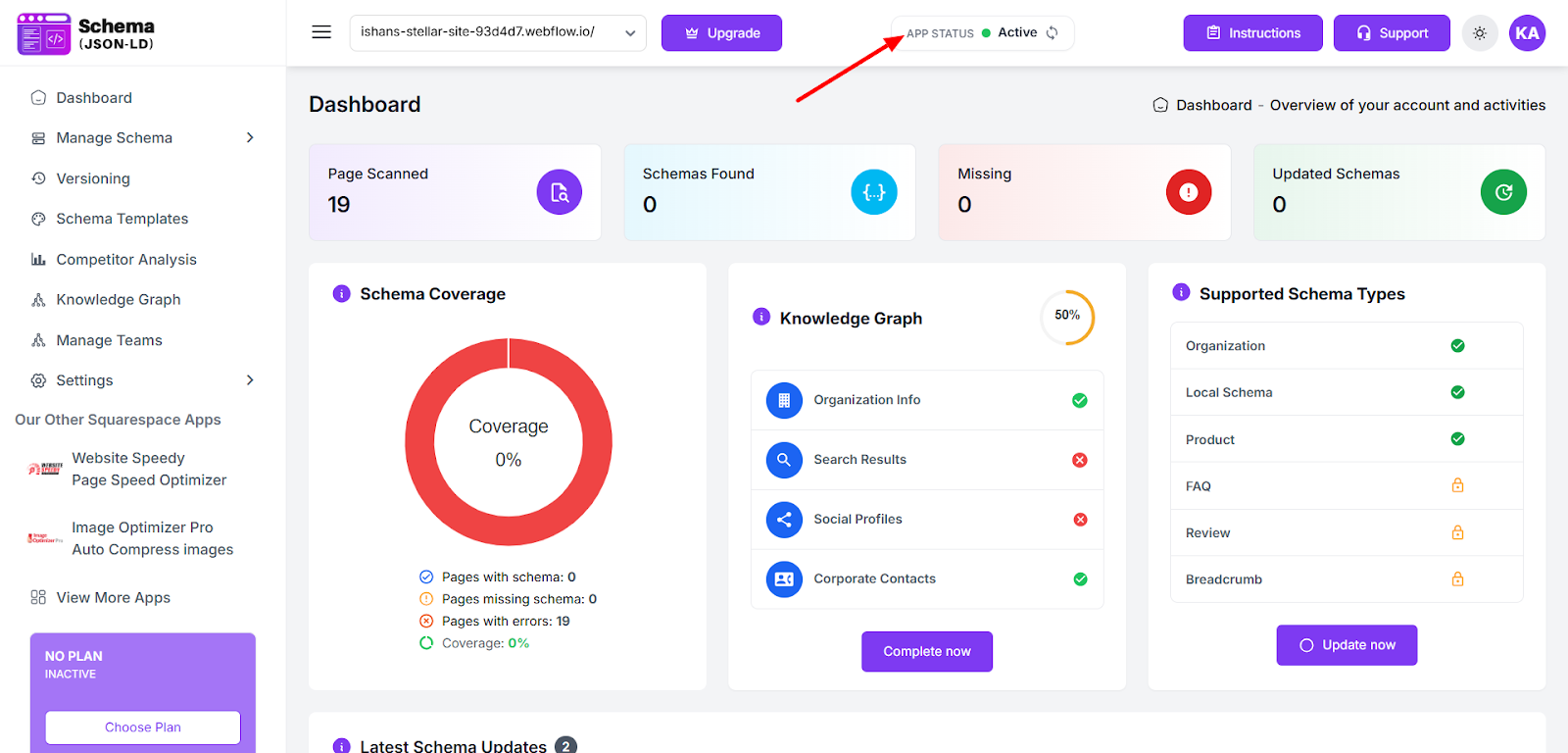1568x753 pixels.
Task: Expand the Manage Schema submenu
Action: point(250,138)
